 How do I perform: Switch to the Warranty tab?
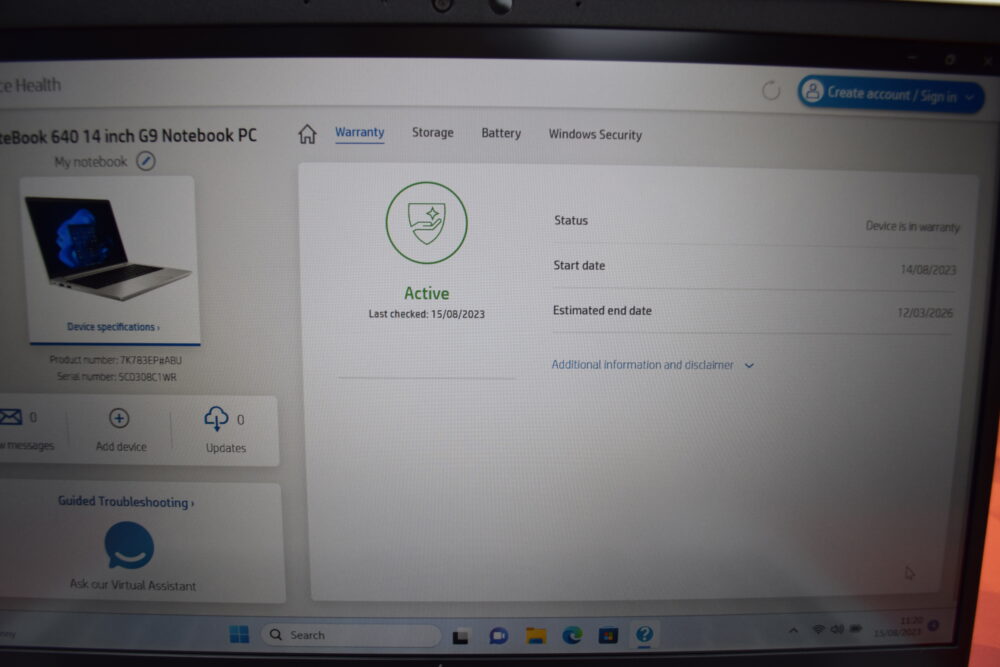pyautogui.click(x=360, y=132)
